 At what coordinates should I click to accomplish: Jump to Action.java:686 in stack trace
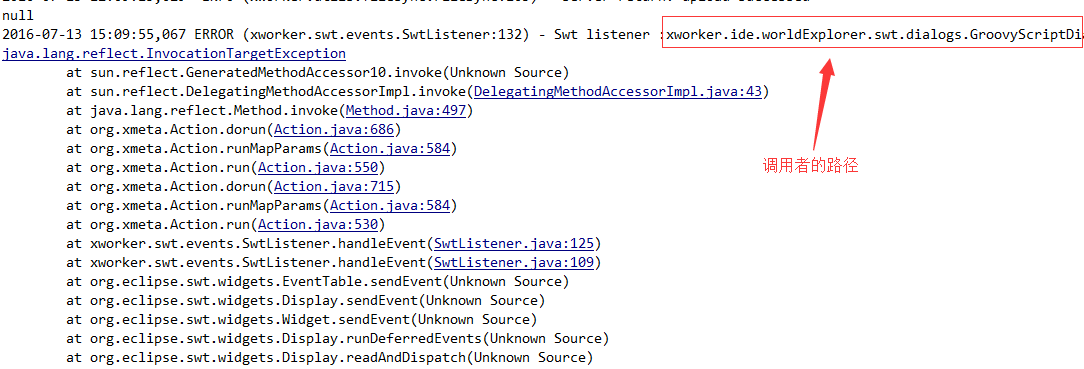pyautogui.click(x=335, y=129)
